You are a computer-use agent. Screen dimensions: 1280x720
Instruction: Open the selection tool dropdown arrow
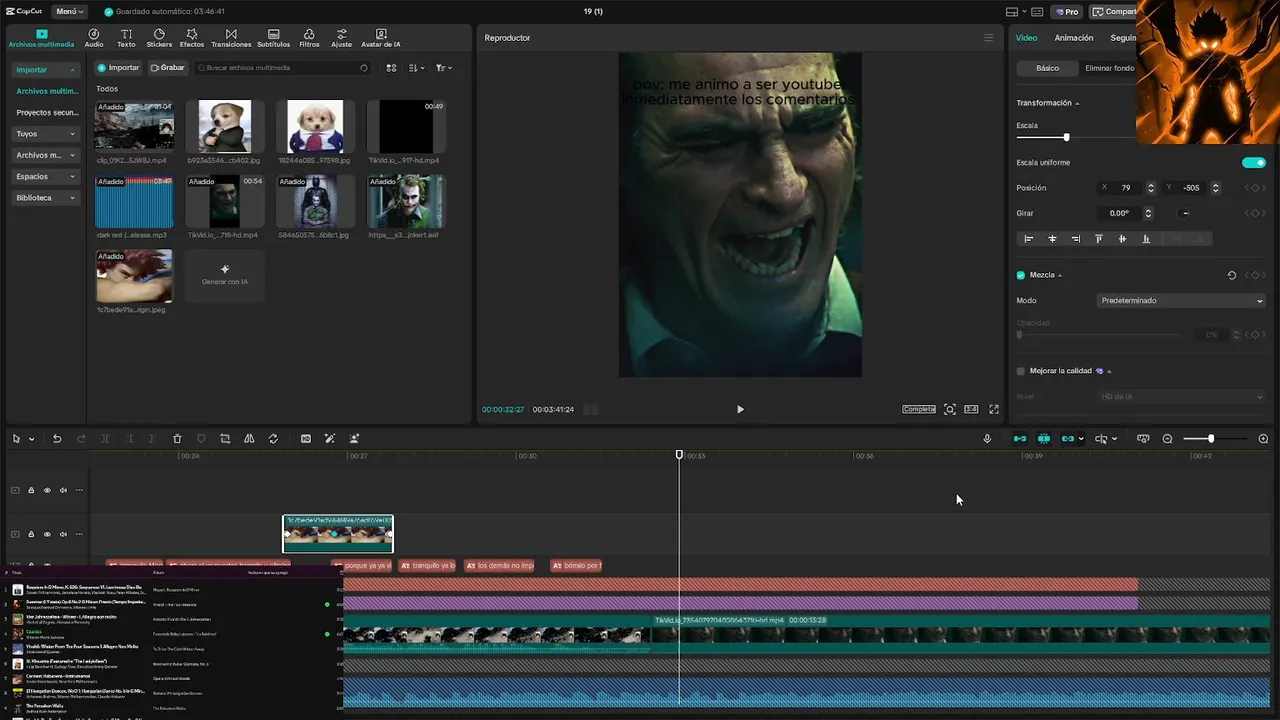click(31, 439)
